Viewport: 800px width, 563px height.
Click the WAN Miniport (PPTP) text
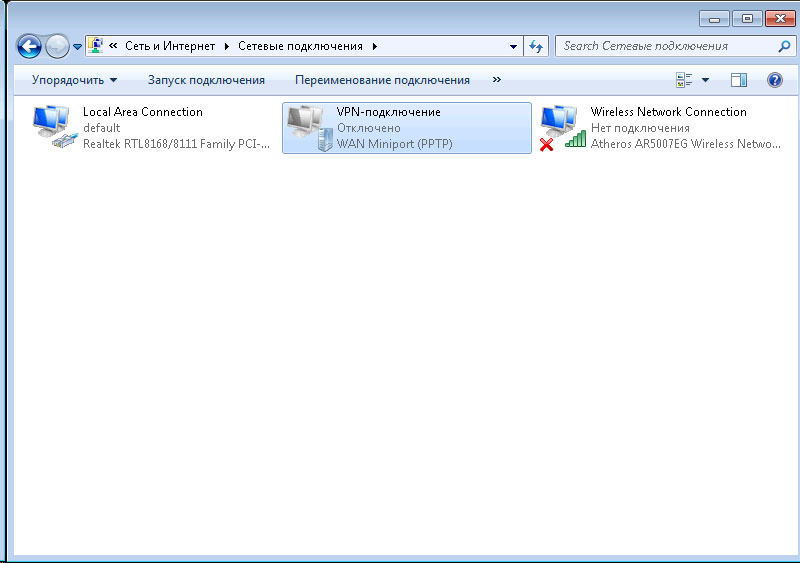coord(395,144)
